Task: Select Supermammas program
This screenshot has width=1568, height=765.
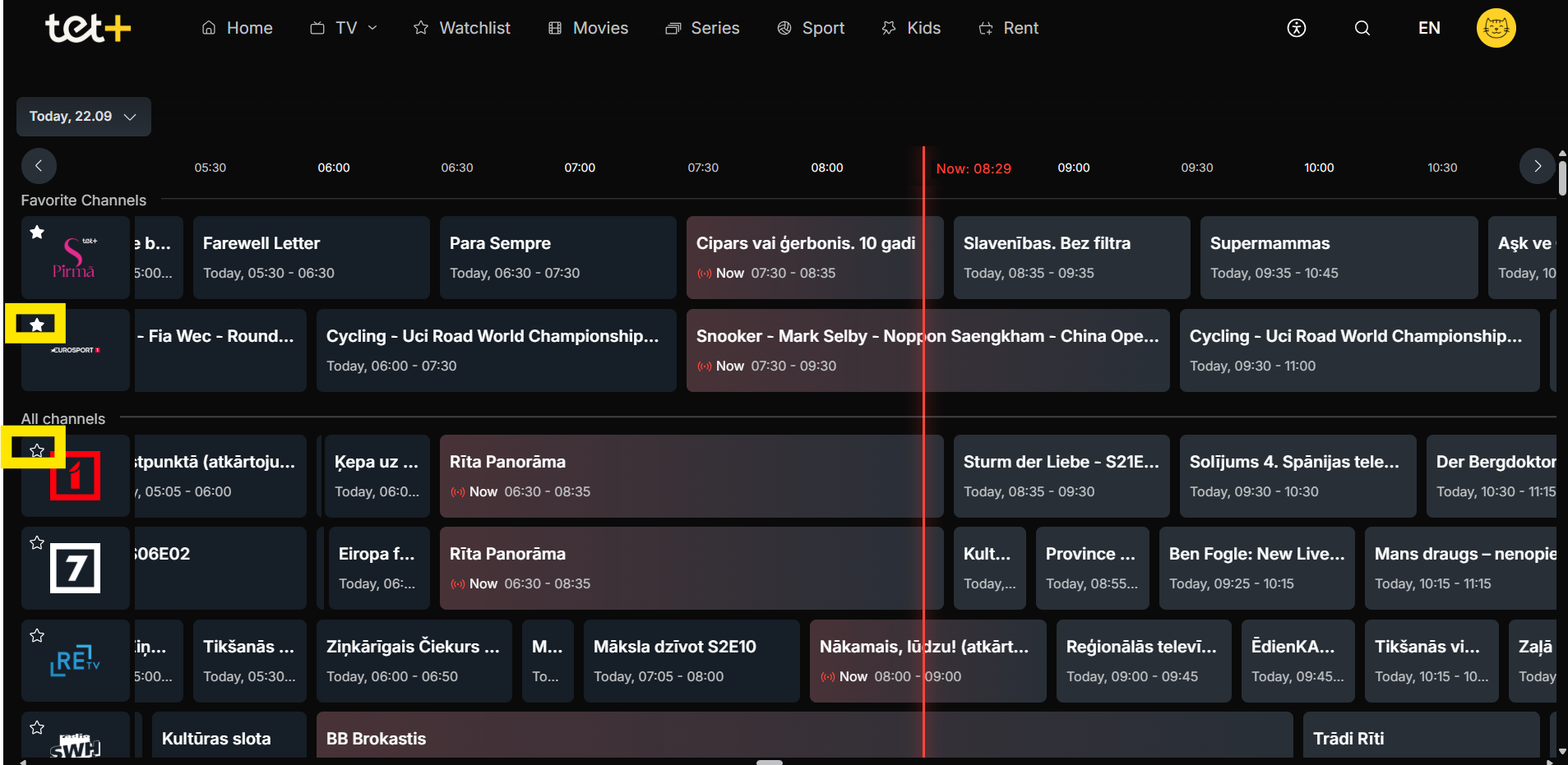Action: pyautogui.click(x=1339, y=257)
